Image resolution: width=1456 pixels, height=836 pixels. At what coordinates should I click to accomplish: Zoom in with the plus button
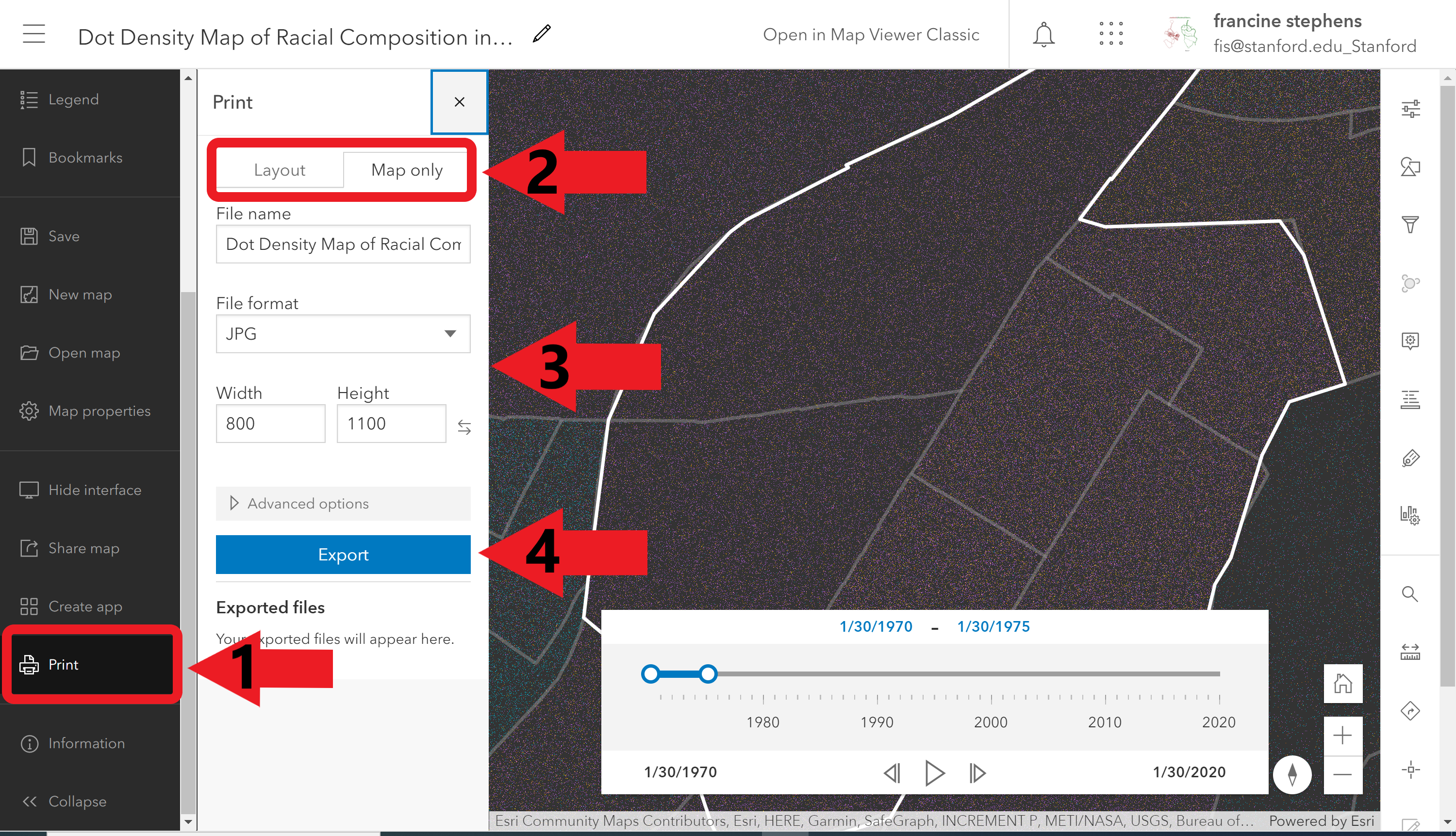tap(1343, 736)
